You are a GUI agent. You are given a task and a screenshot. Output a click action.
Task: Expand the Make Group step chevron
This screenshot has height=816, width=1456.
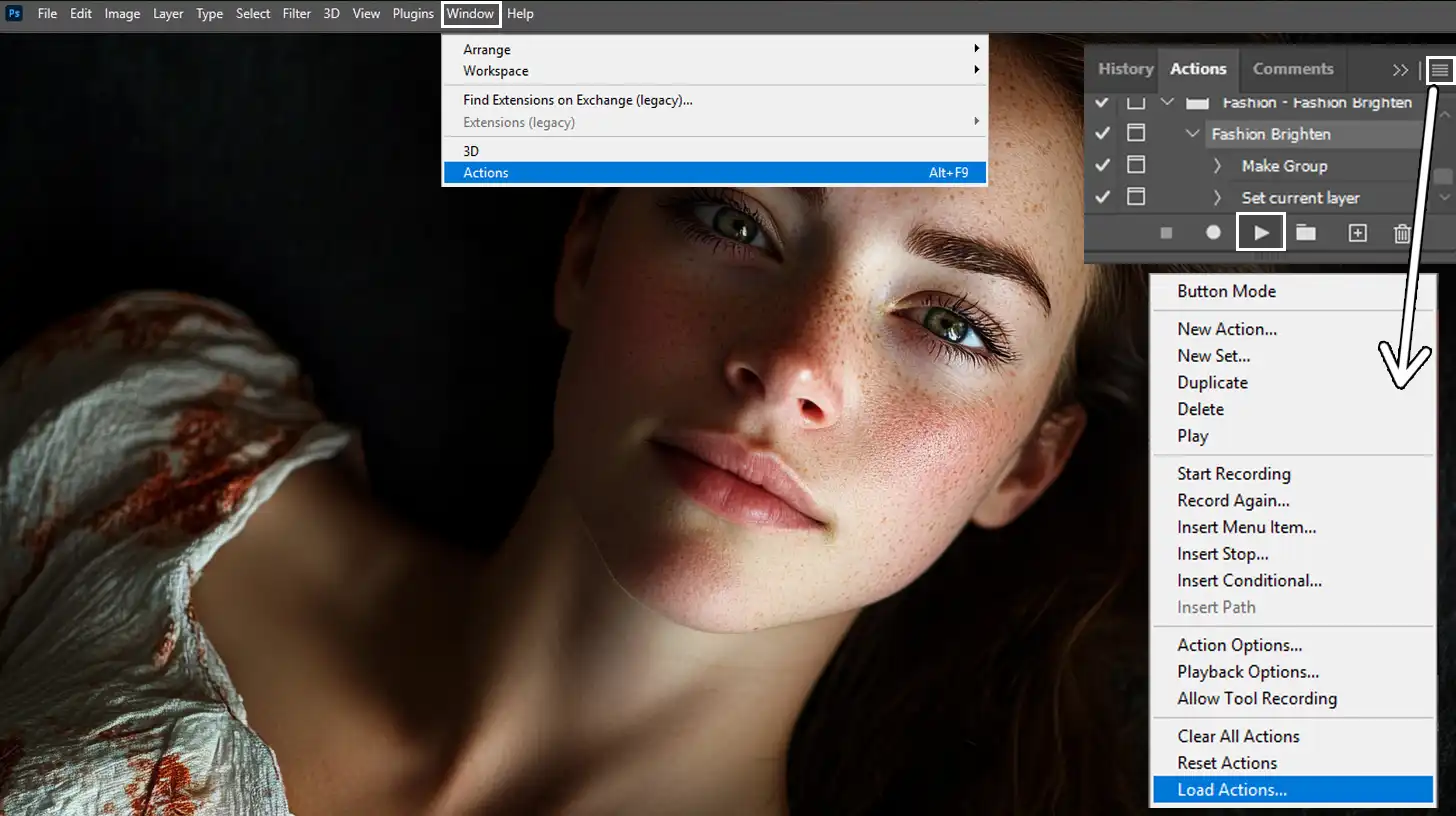[x=1217, y=166]
